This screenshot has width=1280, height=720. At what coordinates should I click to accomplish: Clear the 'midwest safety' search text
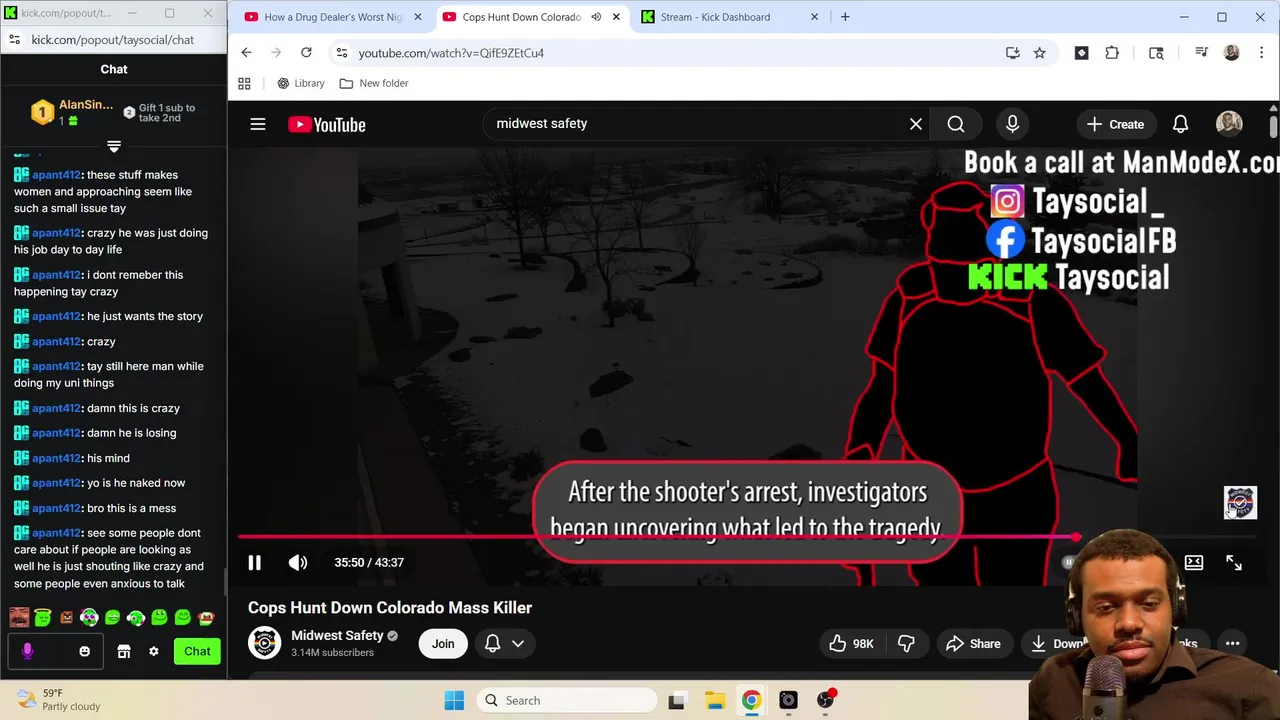coord(915,124)
